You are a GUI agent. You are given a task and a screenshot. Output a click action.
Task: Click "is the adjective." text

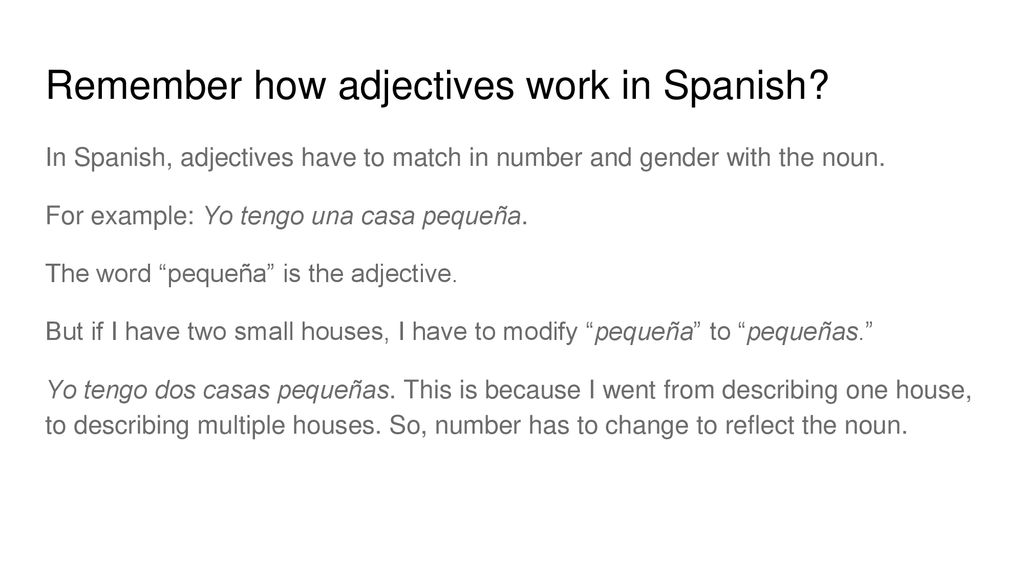(x=370, y=274)
